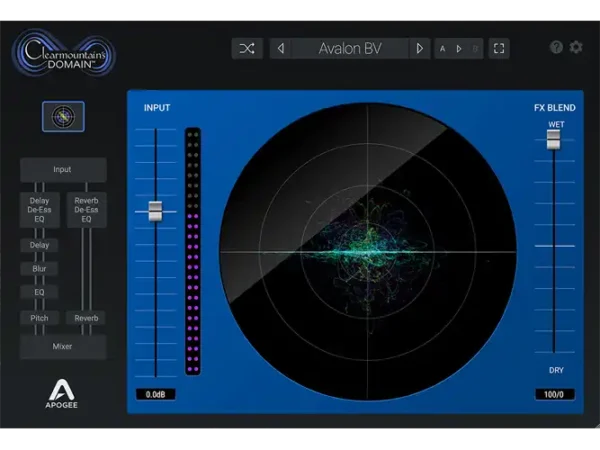Open the help question mark icon

tap(556, 47)
